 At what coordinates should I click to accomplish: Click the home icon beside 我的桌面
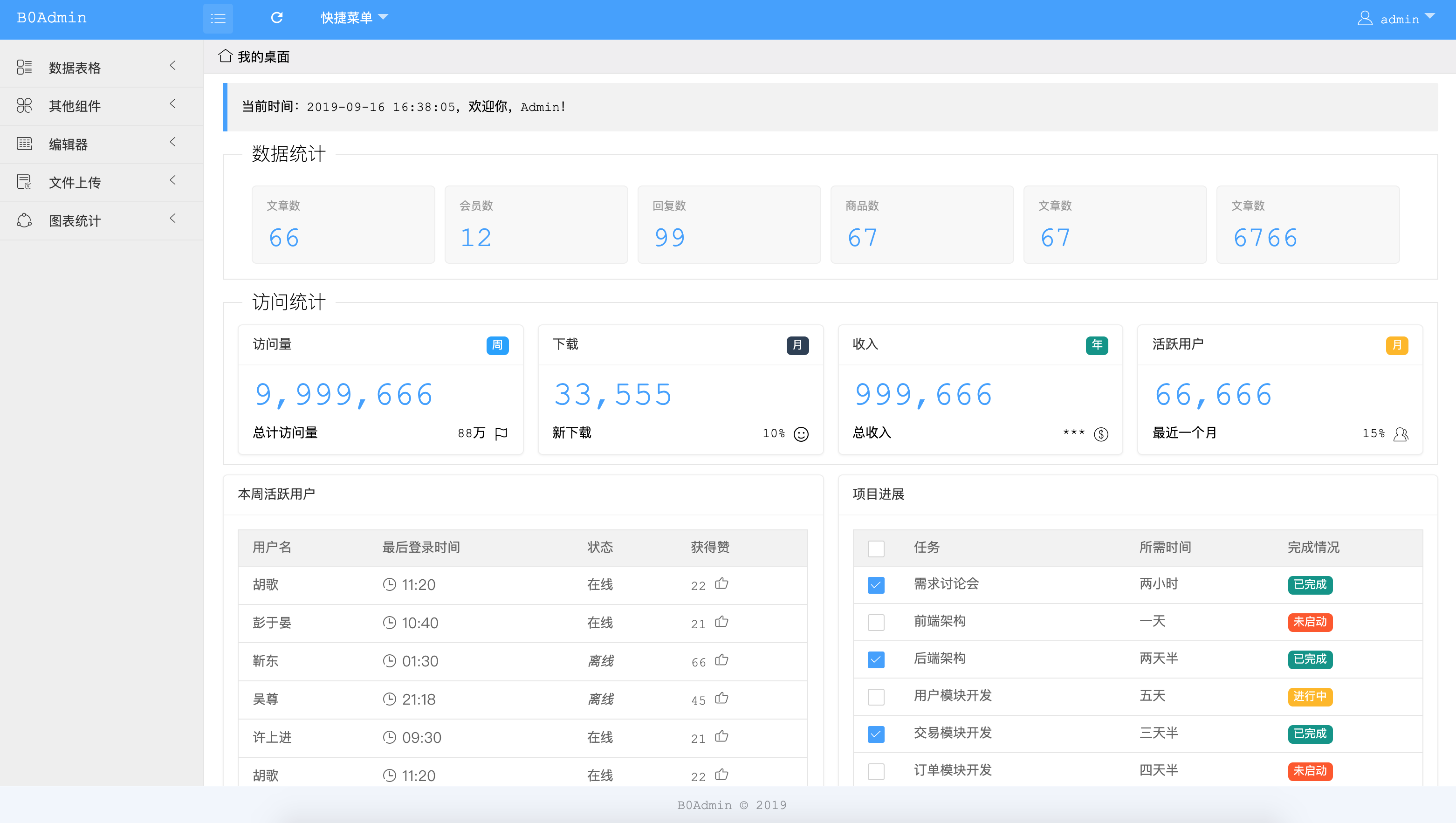(x=226, y=56)
